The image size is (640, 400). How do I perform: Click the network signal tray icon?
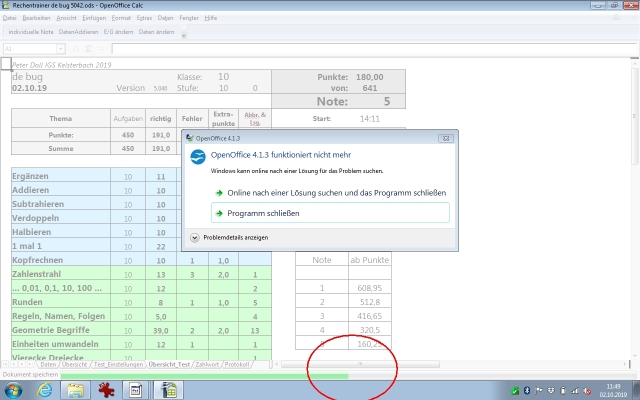575,391
